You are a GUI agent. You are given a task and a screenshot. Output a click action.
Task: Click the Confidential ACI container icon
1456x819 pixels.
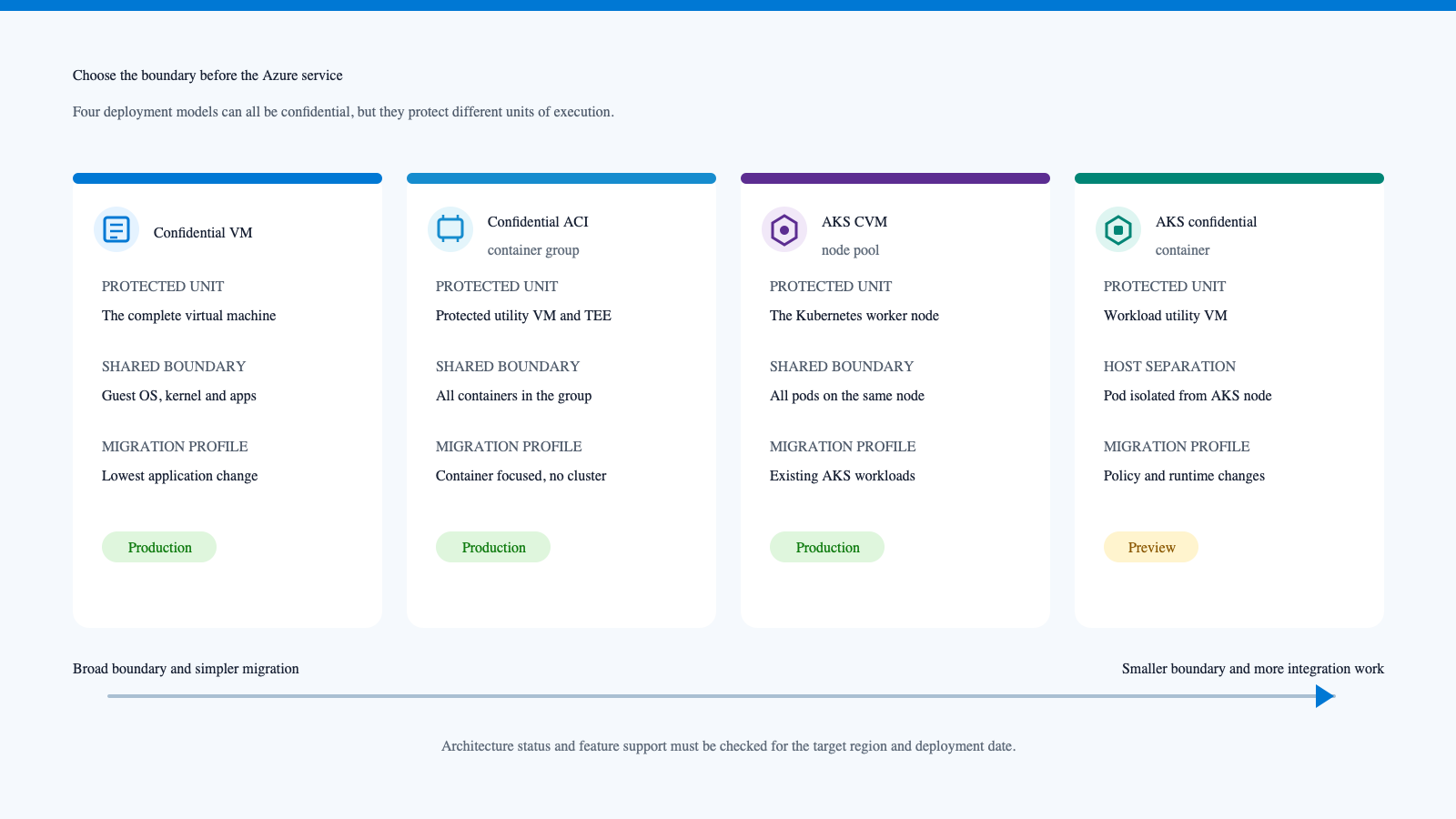point(450,229)
